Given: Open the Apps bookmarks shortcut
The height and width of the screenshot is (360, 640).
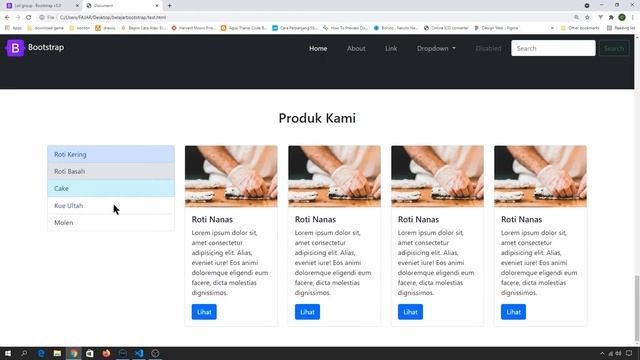Looking at the screenshot, I should 13,28.
